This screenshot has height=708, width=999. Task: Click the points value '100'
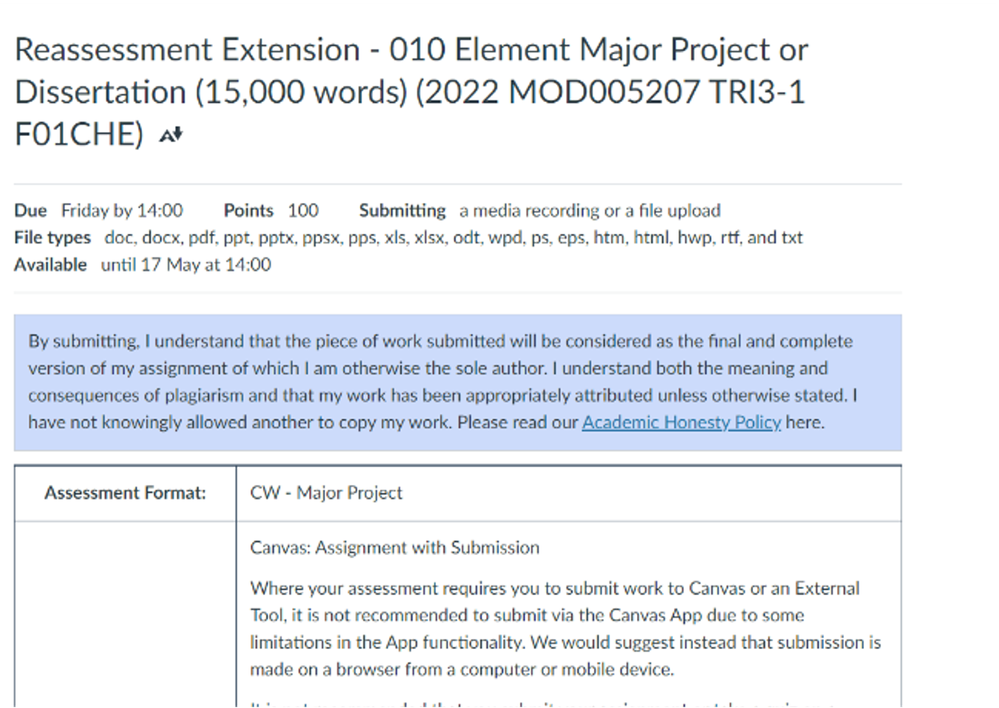pyautogui.click(x=303, y=210)
